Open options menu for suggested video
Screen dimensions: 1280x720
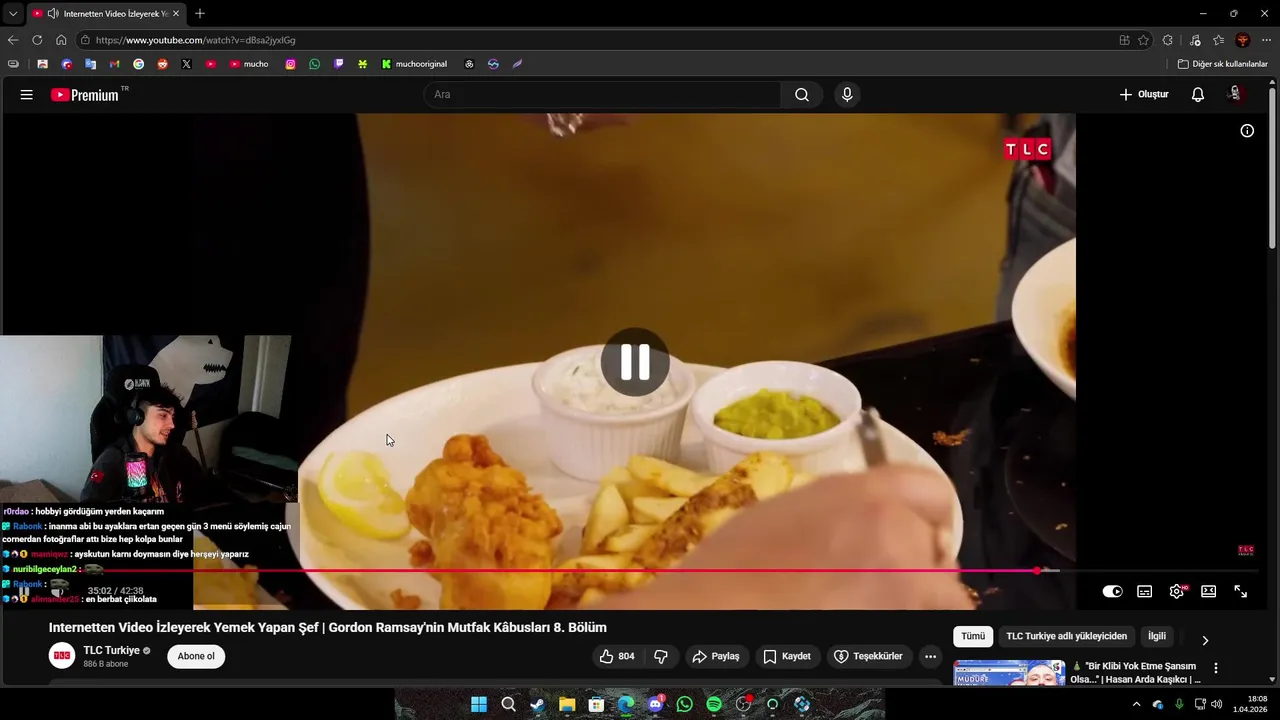click(1216, 668)
